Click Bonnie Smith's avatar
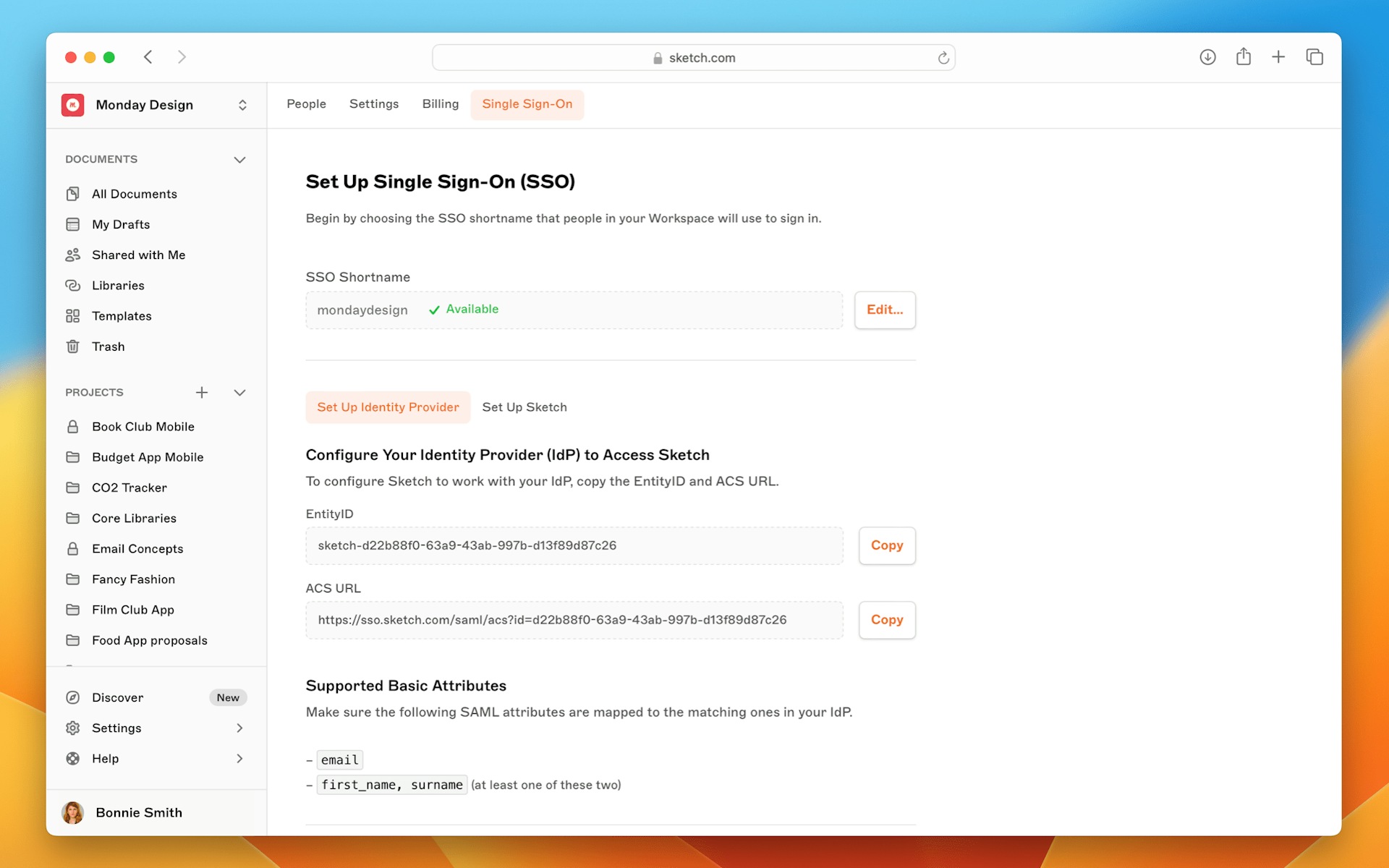 click(72, 812)
